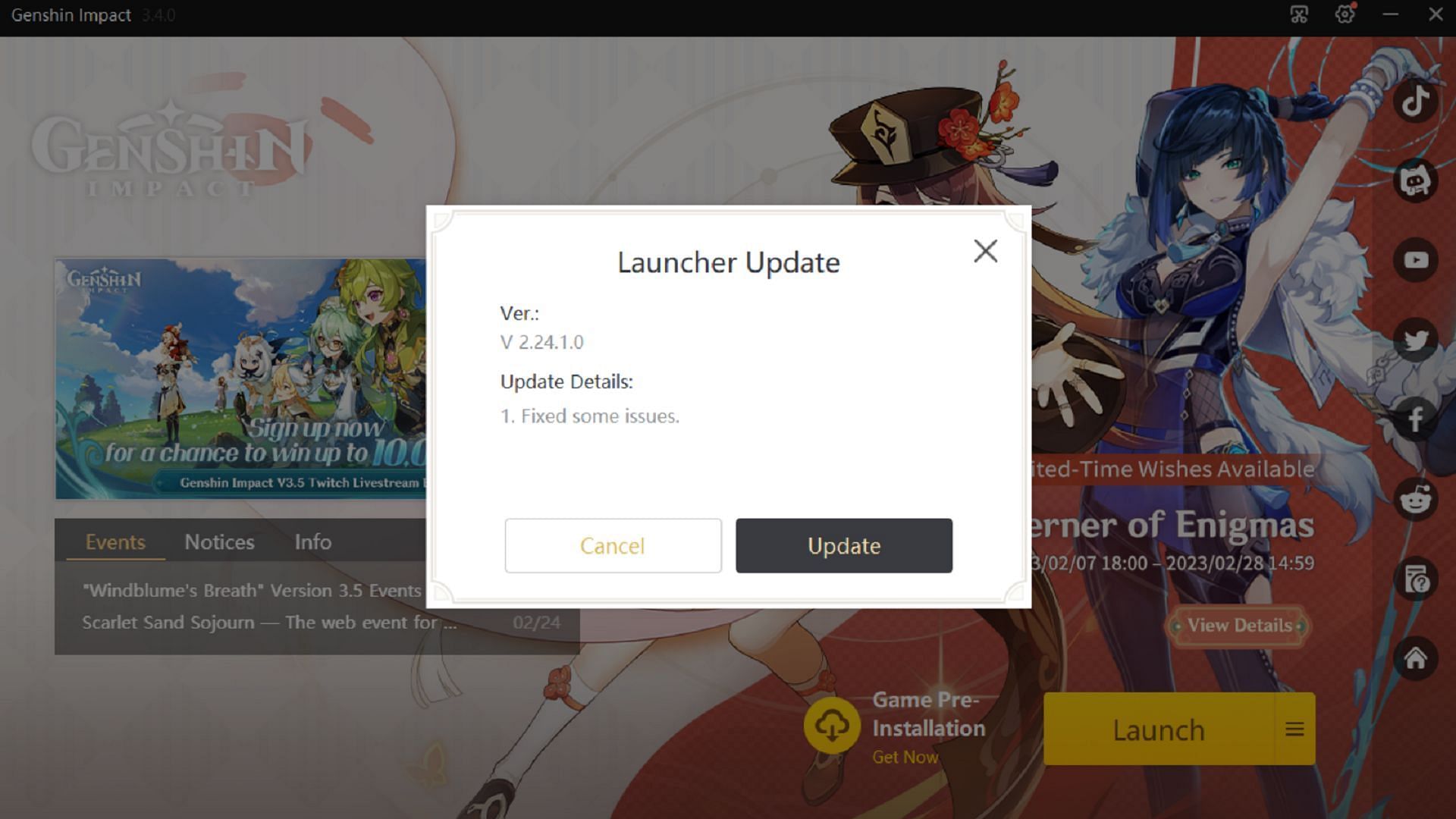Click the View Details button for Enigmas wish
The height and width of the screenshot is (819, 1456).
tap(1240, 625)
